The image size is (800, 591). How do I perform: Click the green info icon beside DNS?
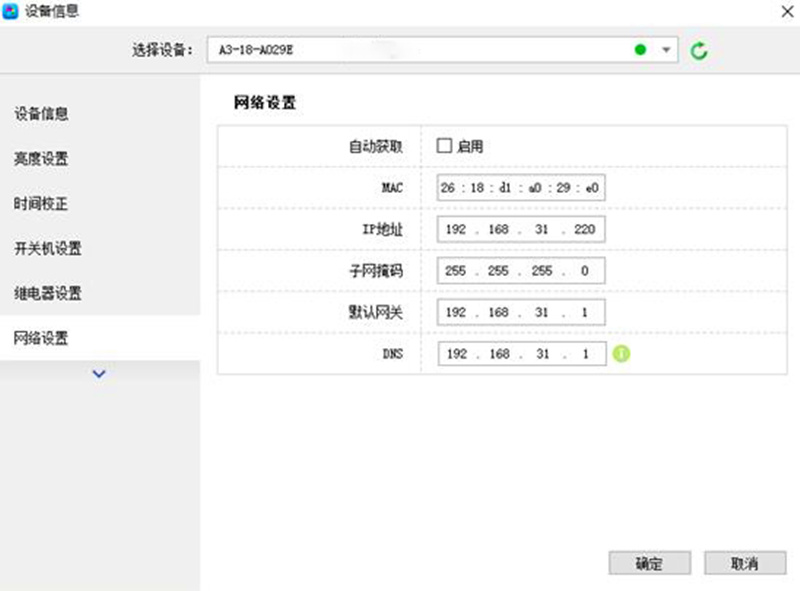[x=620, y=354]
